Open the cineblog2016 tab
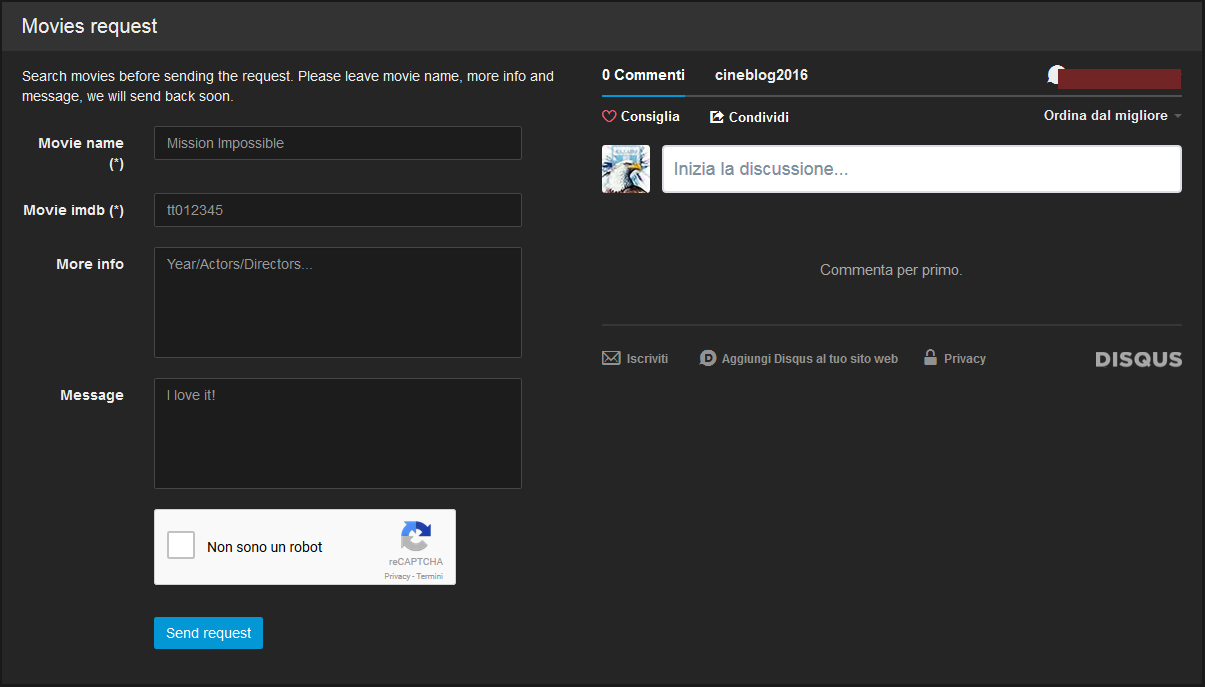The image size is (1205, 687). pos(761,75)
